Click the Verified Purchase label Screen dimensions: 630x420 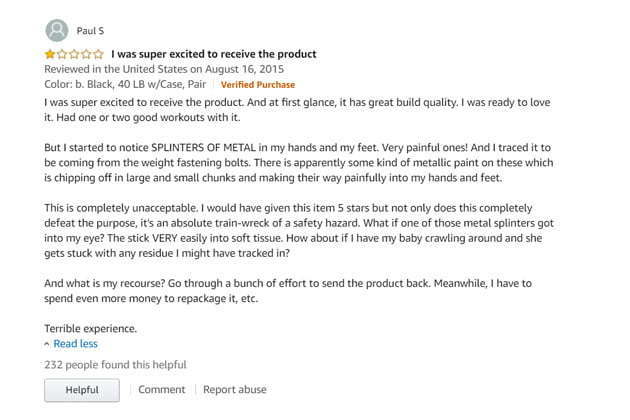(258, 85)
